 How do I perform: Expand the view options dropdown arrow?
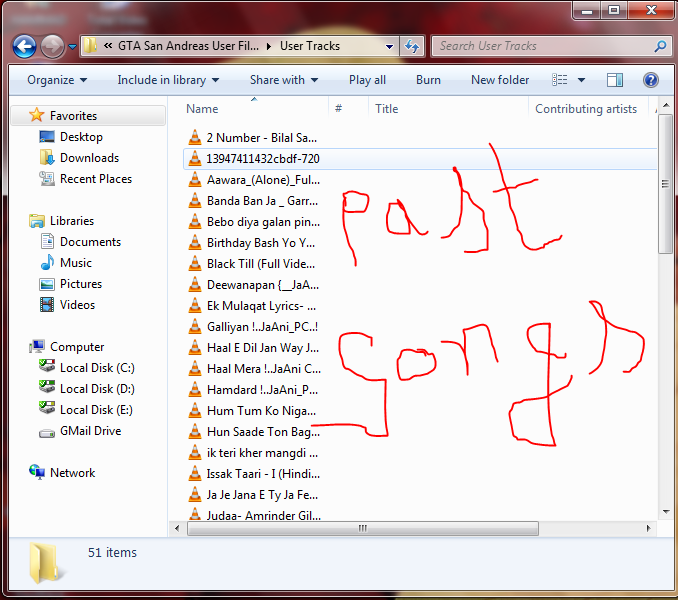pyautogui.click(x=581, y=80)
